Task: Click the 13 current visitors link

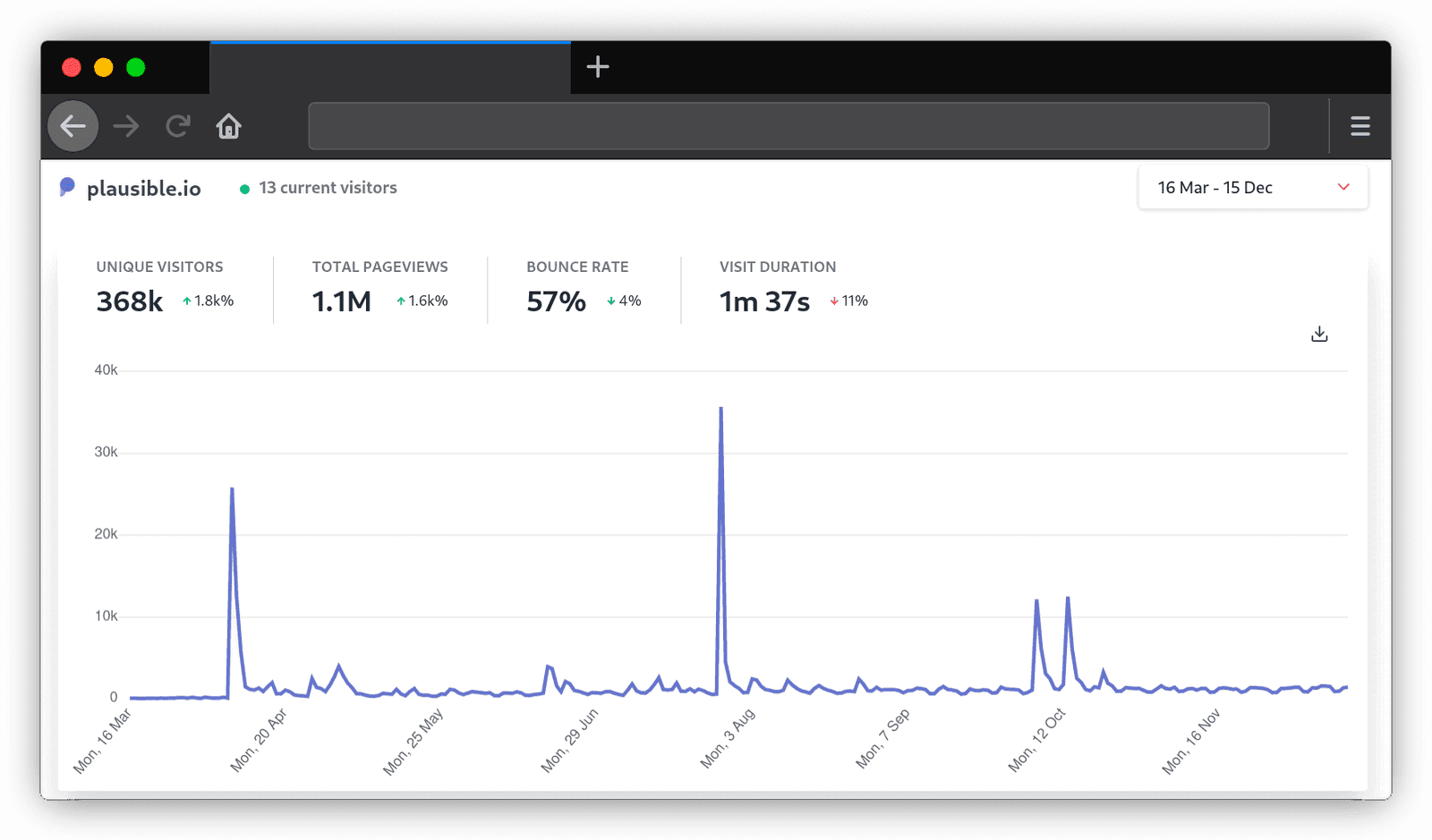Action: (327, 188)
